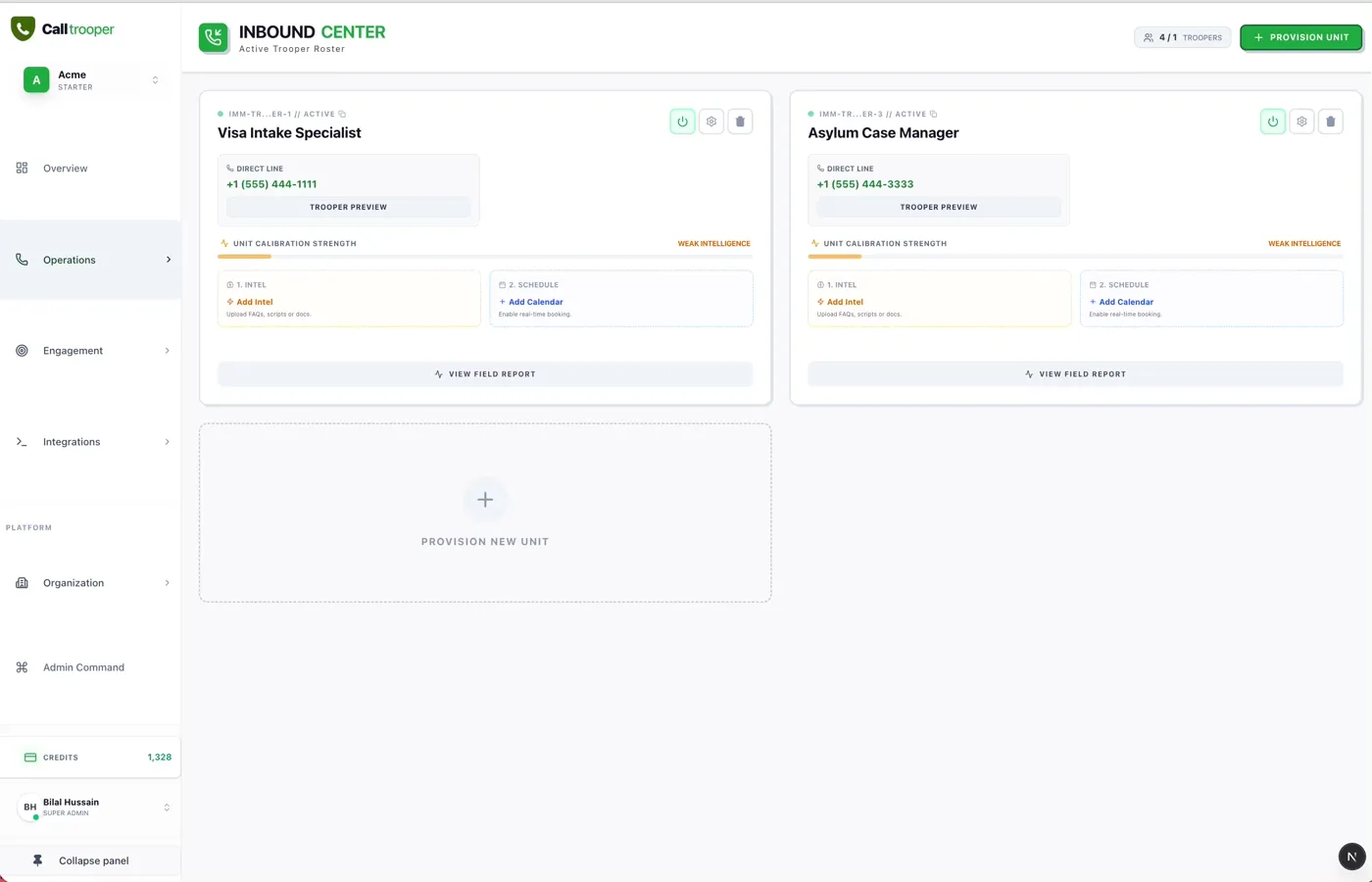The width and height of the screenshot is (1372, 882).
Task: Click the Calltrooper logo
Action: 63,29
